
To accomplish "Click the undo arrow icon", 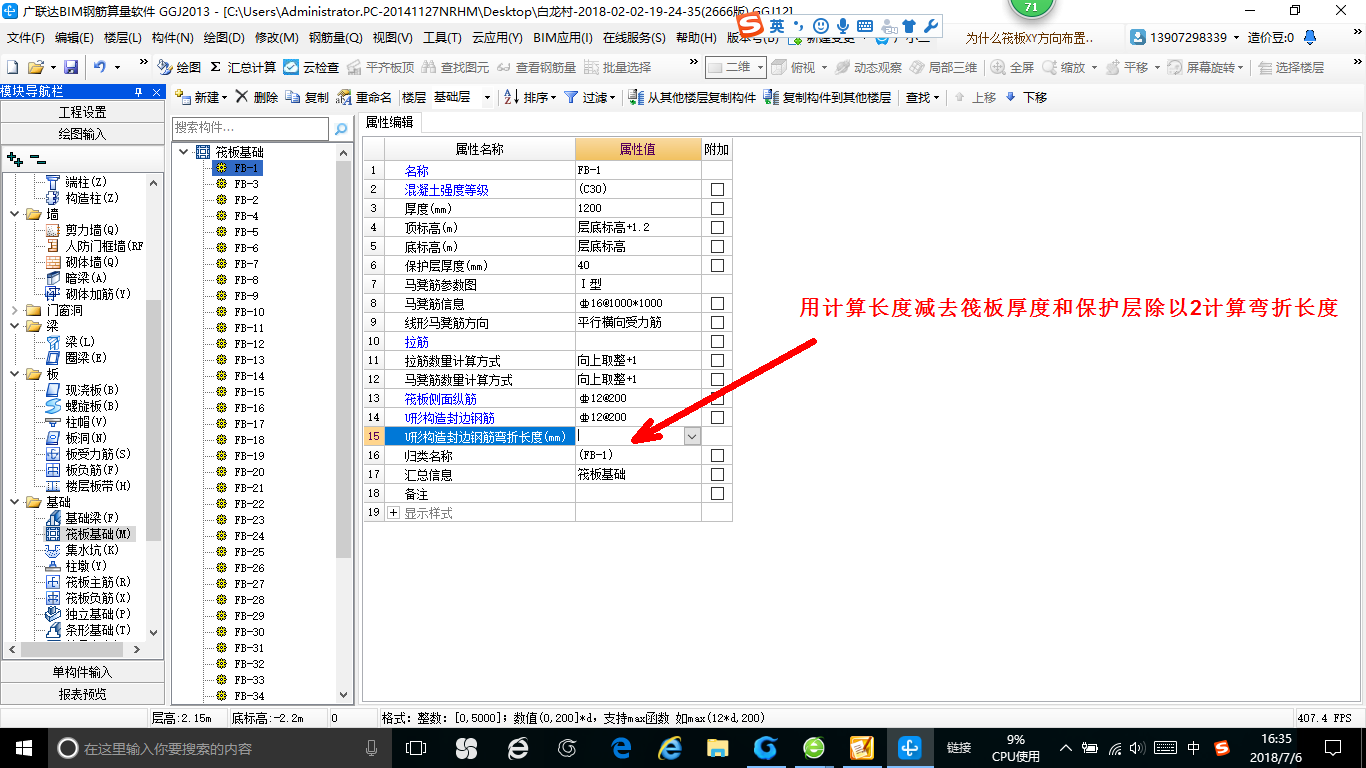I will [x=100, y=67].
